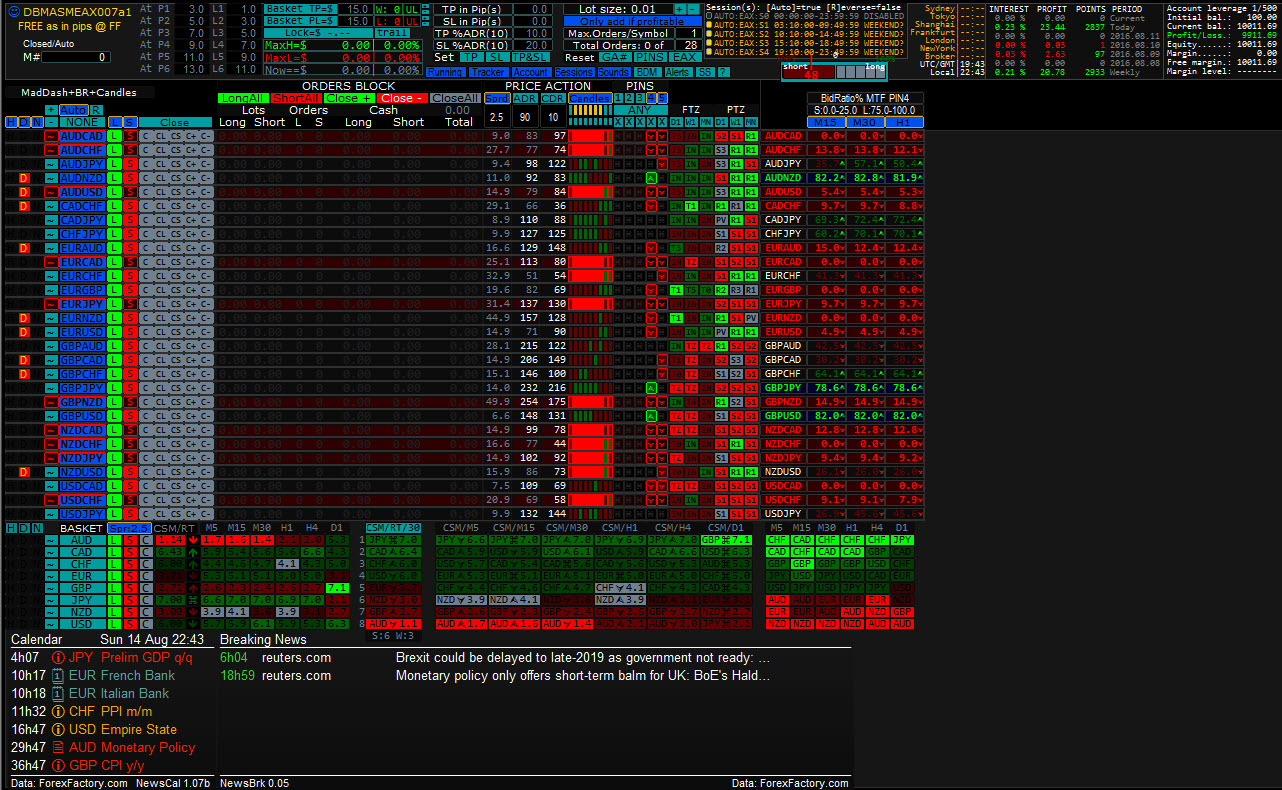
Task: Increase lot size with the plus button
Action: (x=680, y=9)
